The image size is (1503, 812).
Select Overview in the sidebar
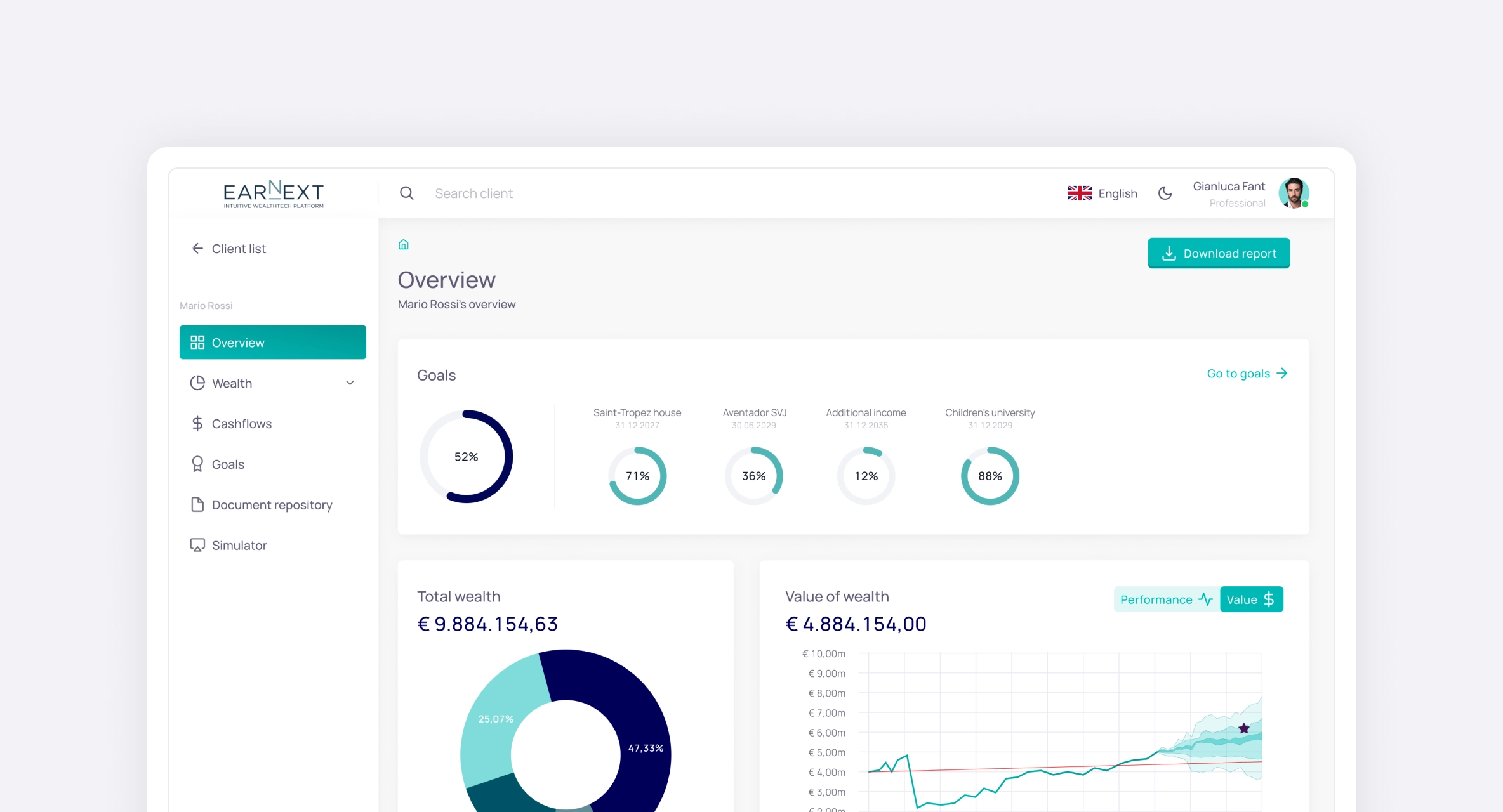click(273, 343)
